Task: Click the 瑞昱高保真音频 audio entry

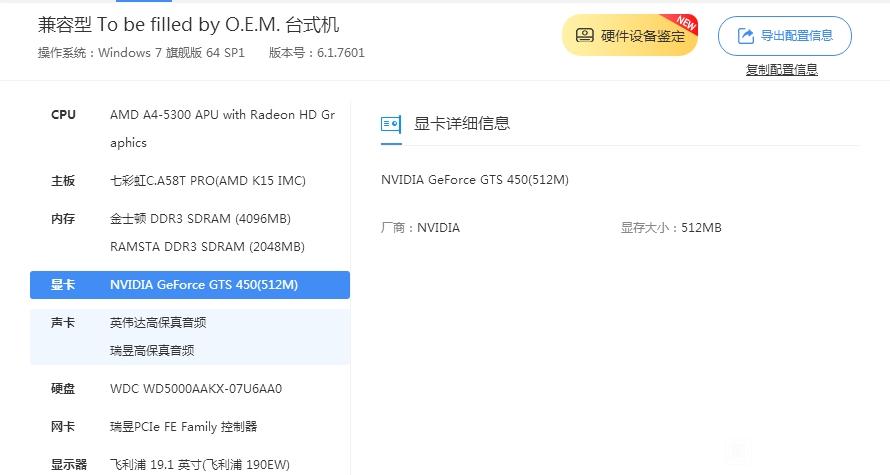Action: pos(152,351)
